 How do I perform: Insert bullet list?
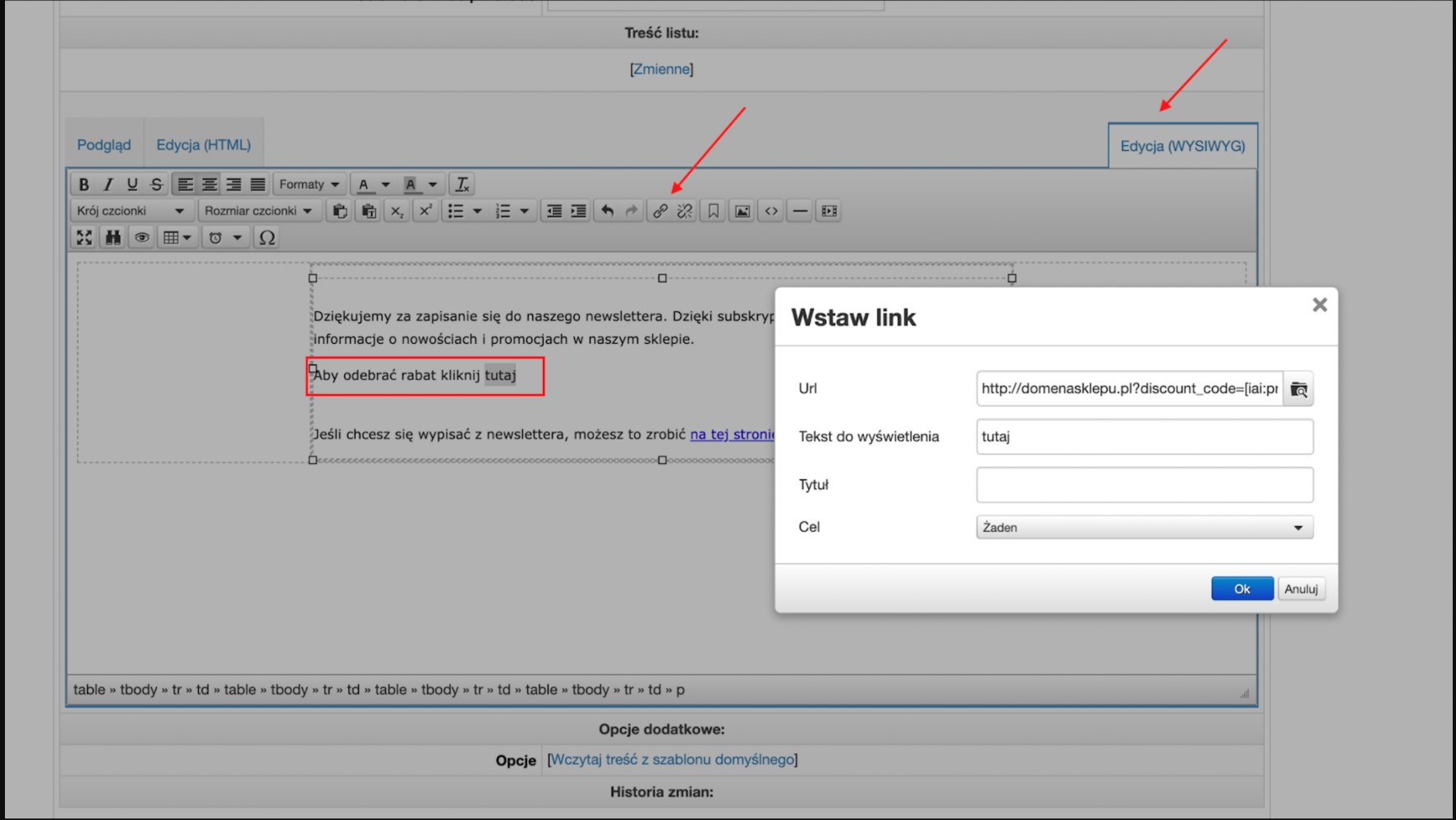pos(456,211)
